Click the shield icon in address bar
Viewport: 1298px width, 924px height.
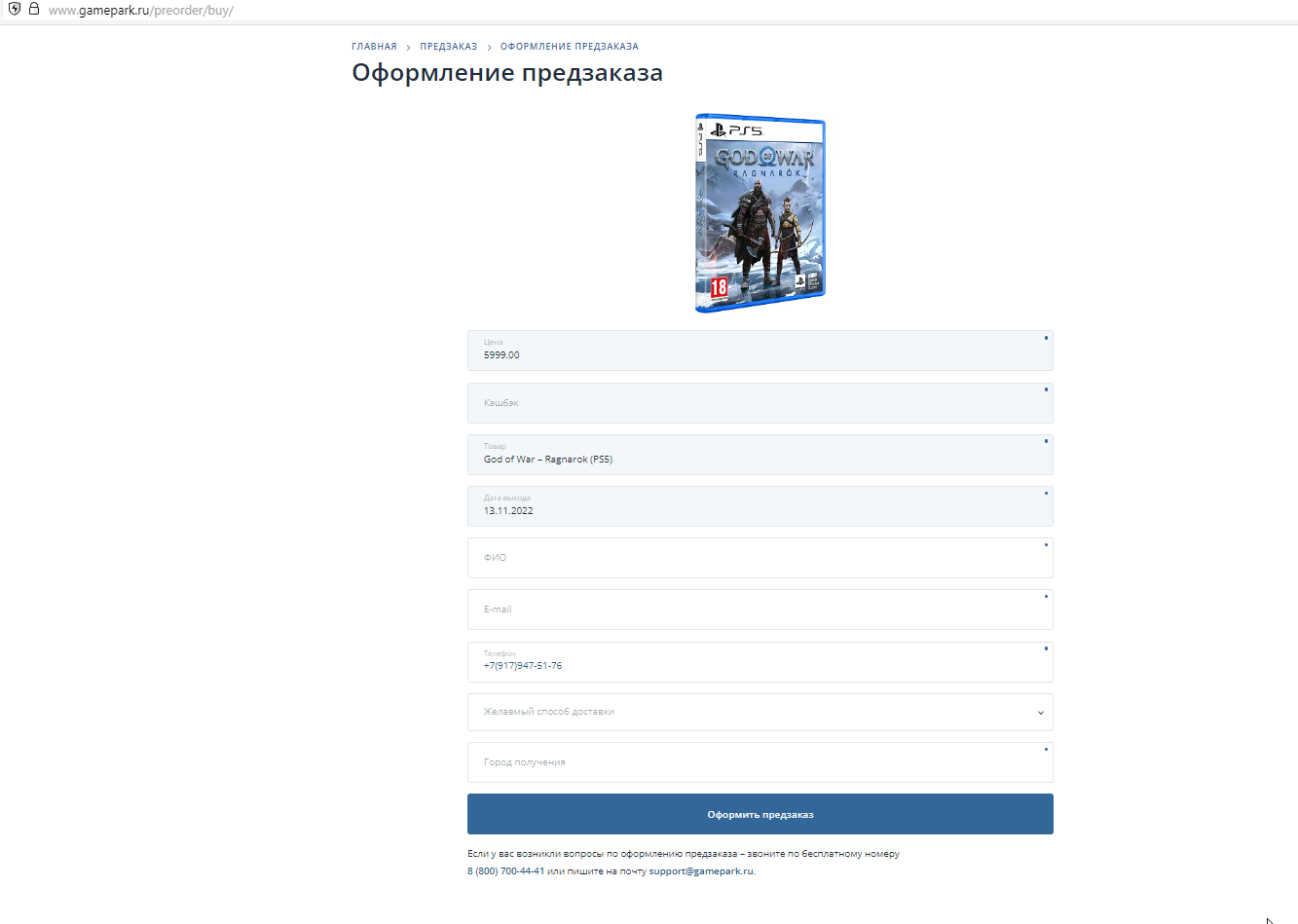14,9
